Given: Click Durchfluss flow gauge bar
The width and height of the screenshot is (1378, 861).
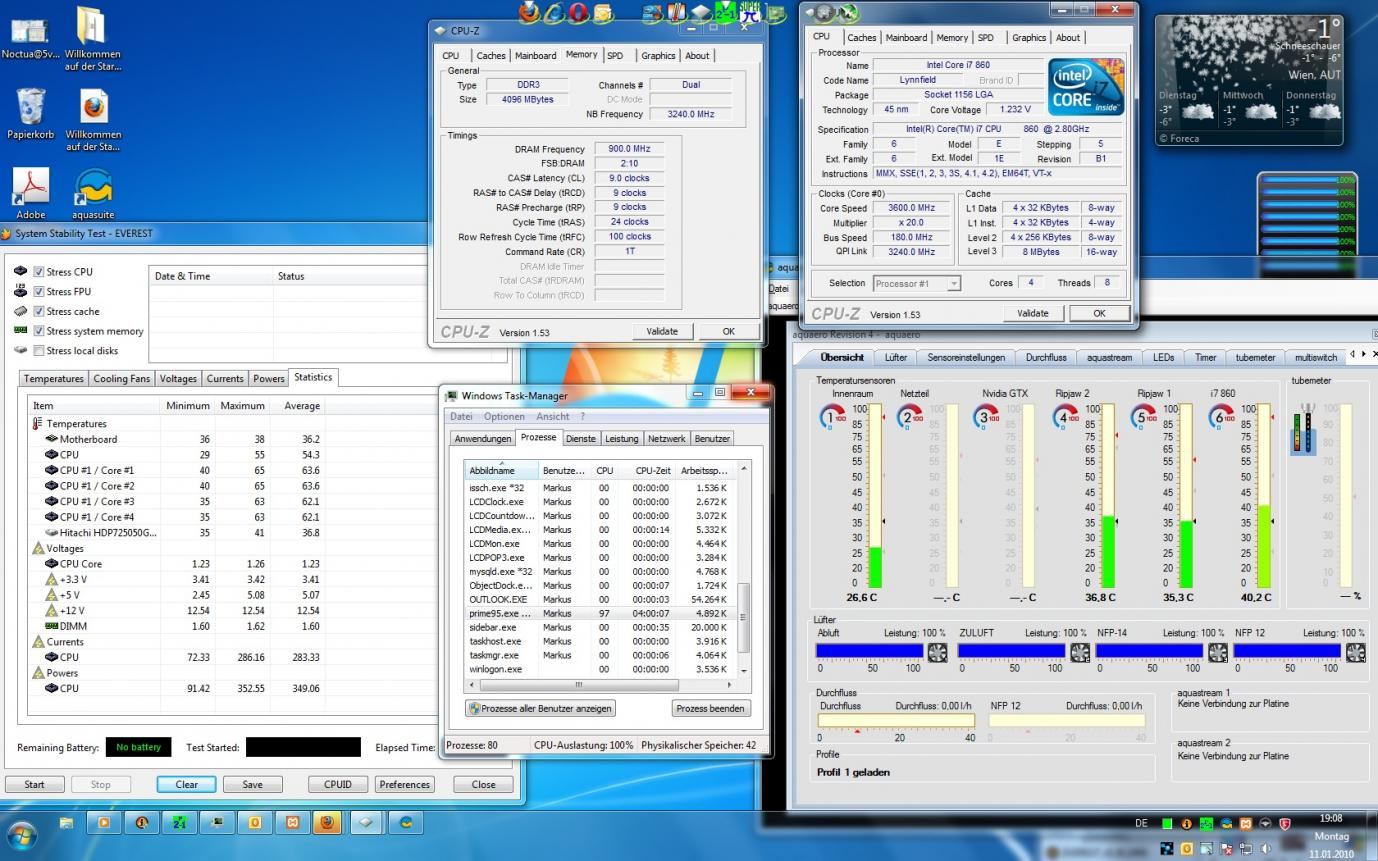Looking at the screenshot, I should coord(896,720).
